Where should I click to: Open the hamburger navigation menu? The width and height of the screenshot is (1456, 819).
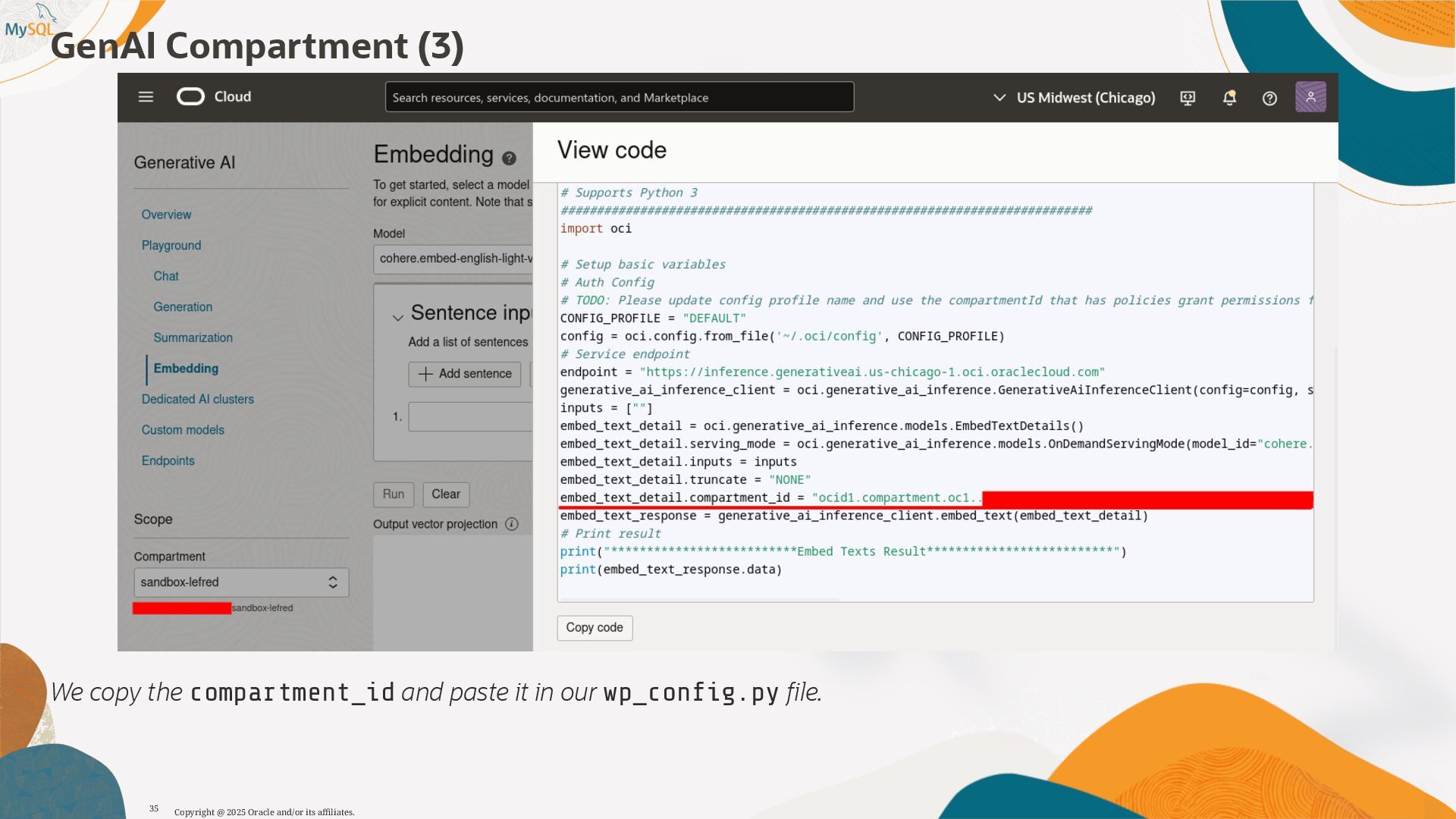pos(146,97)
